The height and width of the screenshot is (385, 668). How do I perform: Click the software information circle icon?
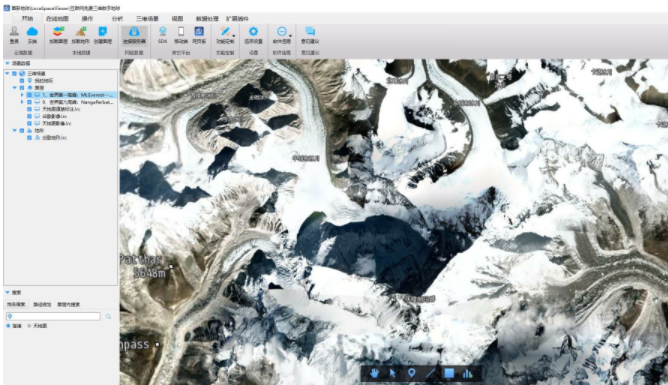(281, 32)
